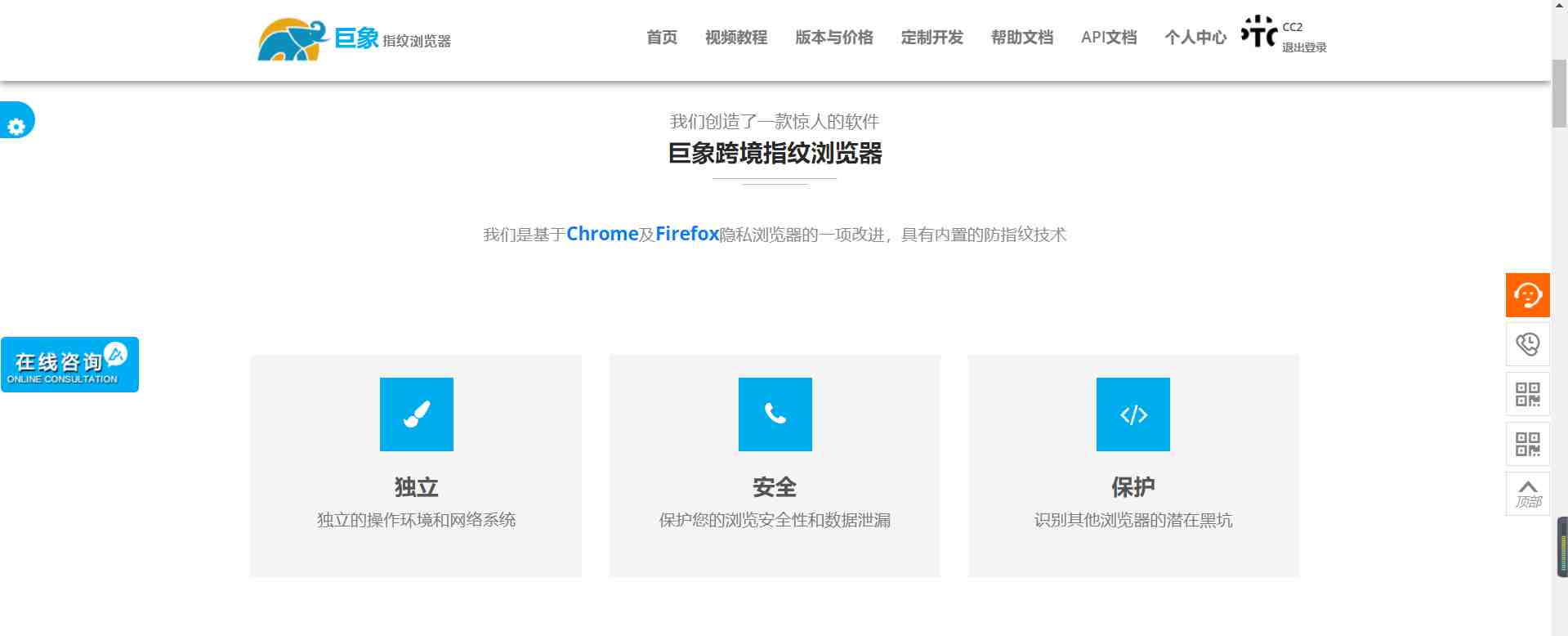Click the 退出登录 logout link

[1304, 47]
